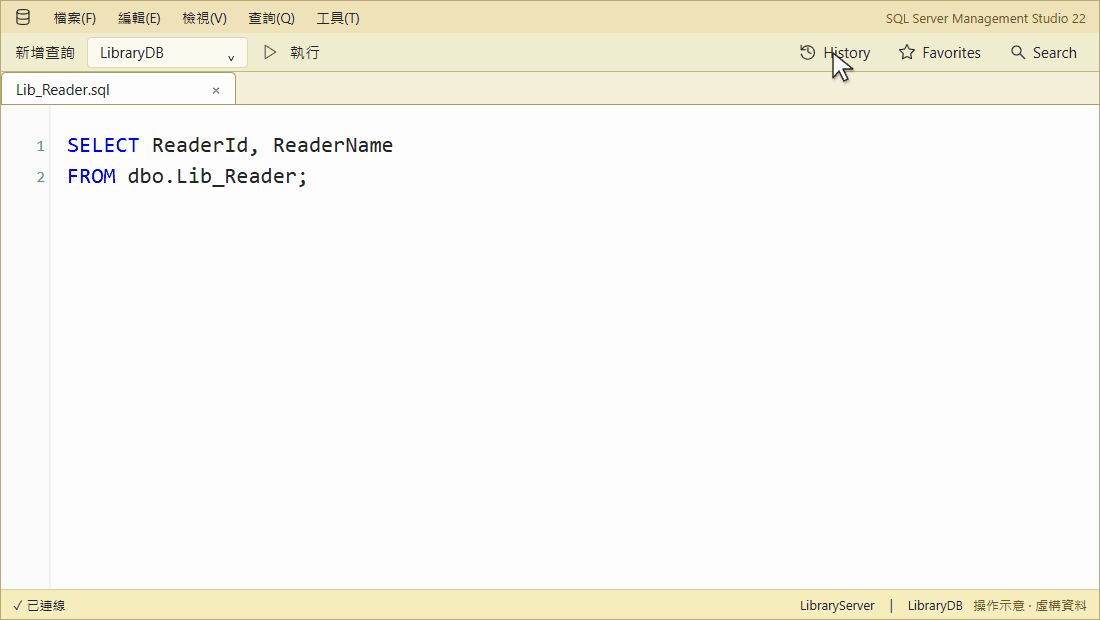Click 操作示意 · 虛構資料 in status bar
The width and height of the screenshot is (1100, 620).
(1030, 605)
